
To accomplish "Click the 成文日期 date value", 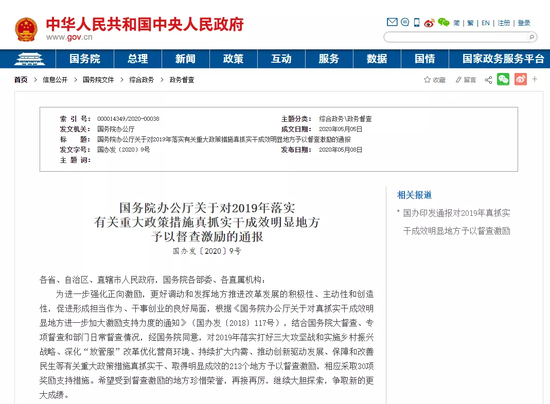I will (340, 129).
